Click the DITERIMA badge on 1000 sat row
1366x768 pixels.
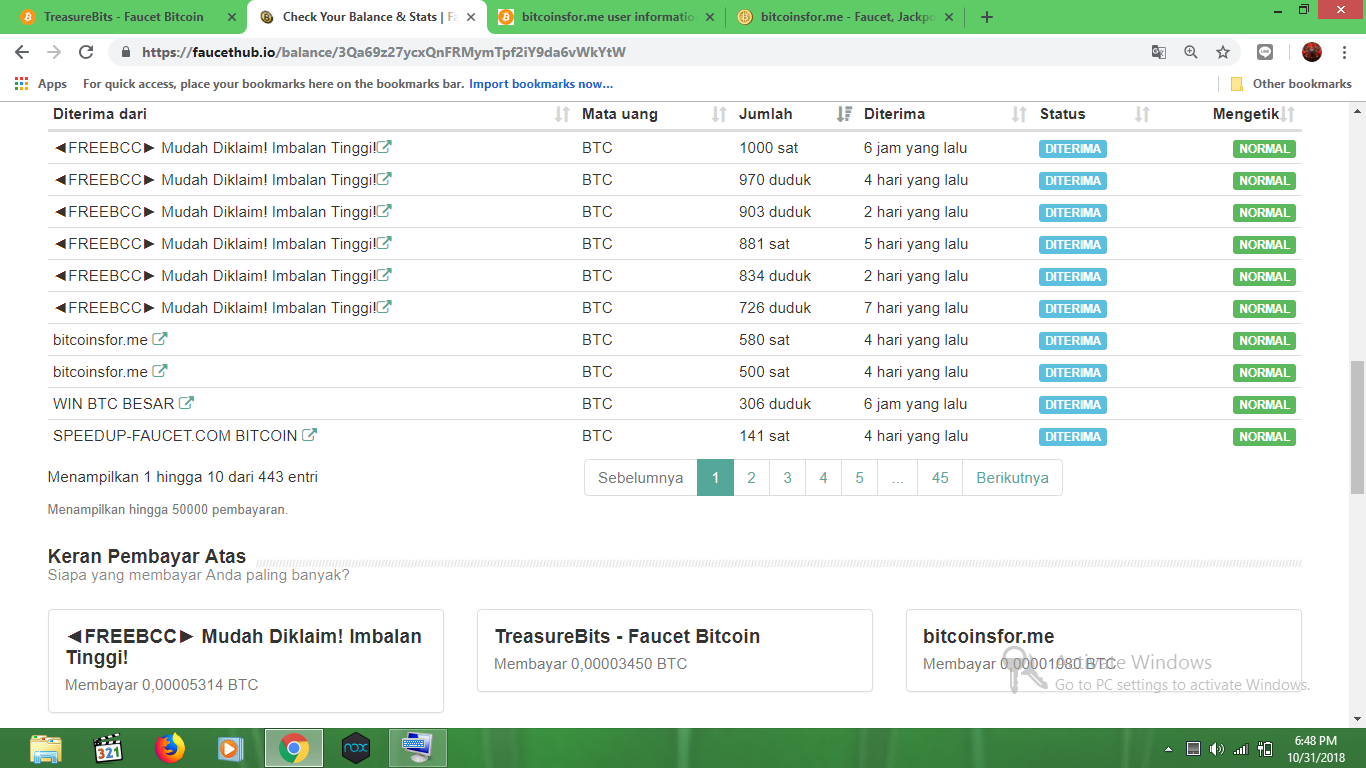tap(1072, 149)
